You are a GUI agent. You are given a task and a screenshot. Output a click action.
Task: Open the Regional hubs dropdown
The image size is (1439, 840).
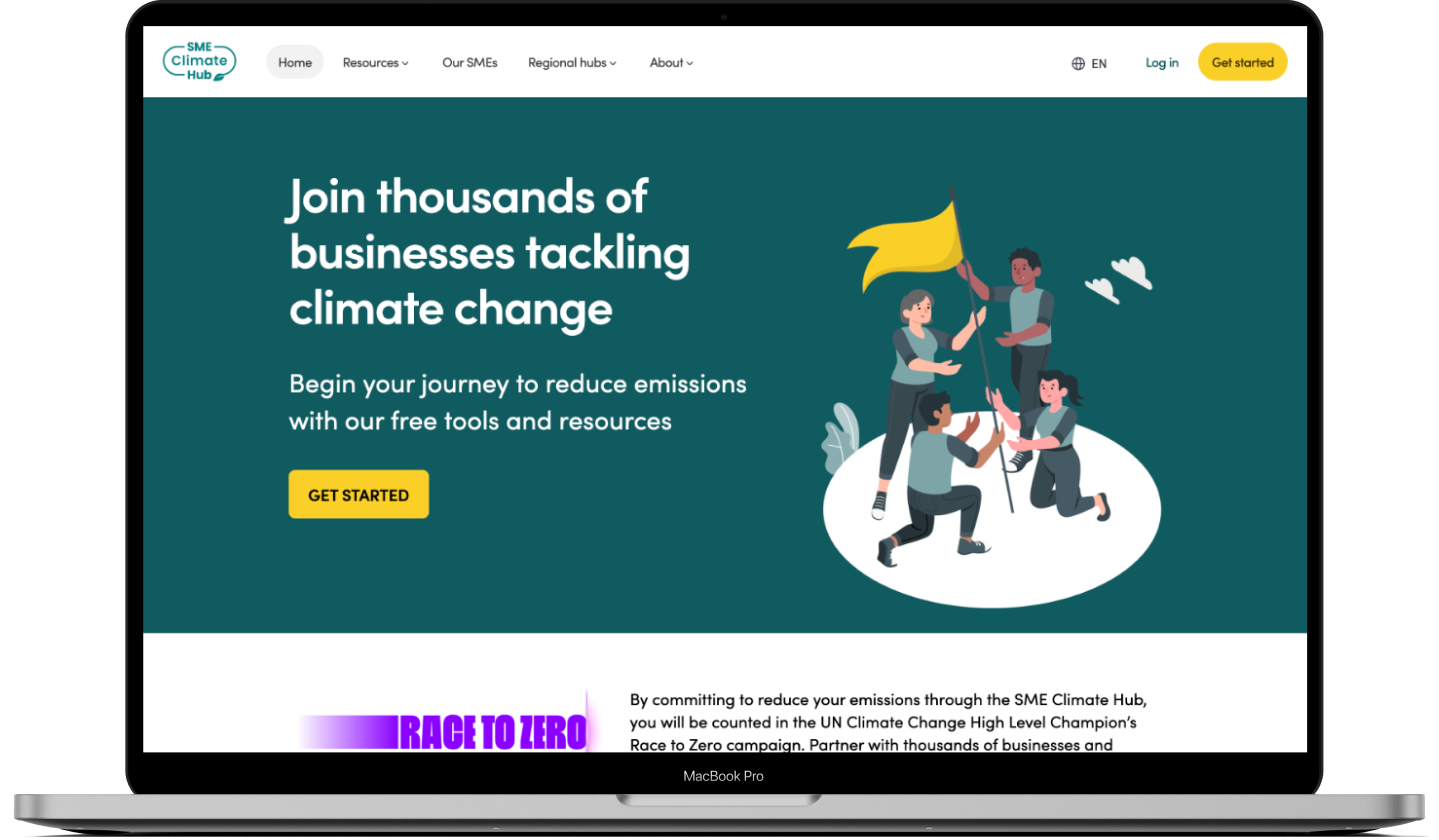(x=572, y=62)
